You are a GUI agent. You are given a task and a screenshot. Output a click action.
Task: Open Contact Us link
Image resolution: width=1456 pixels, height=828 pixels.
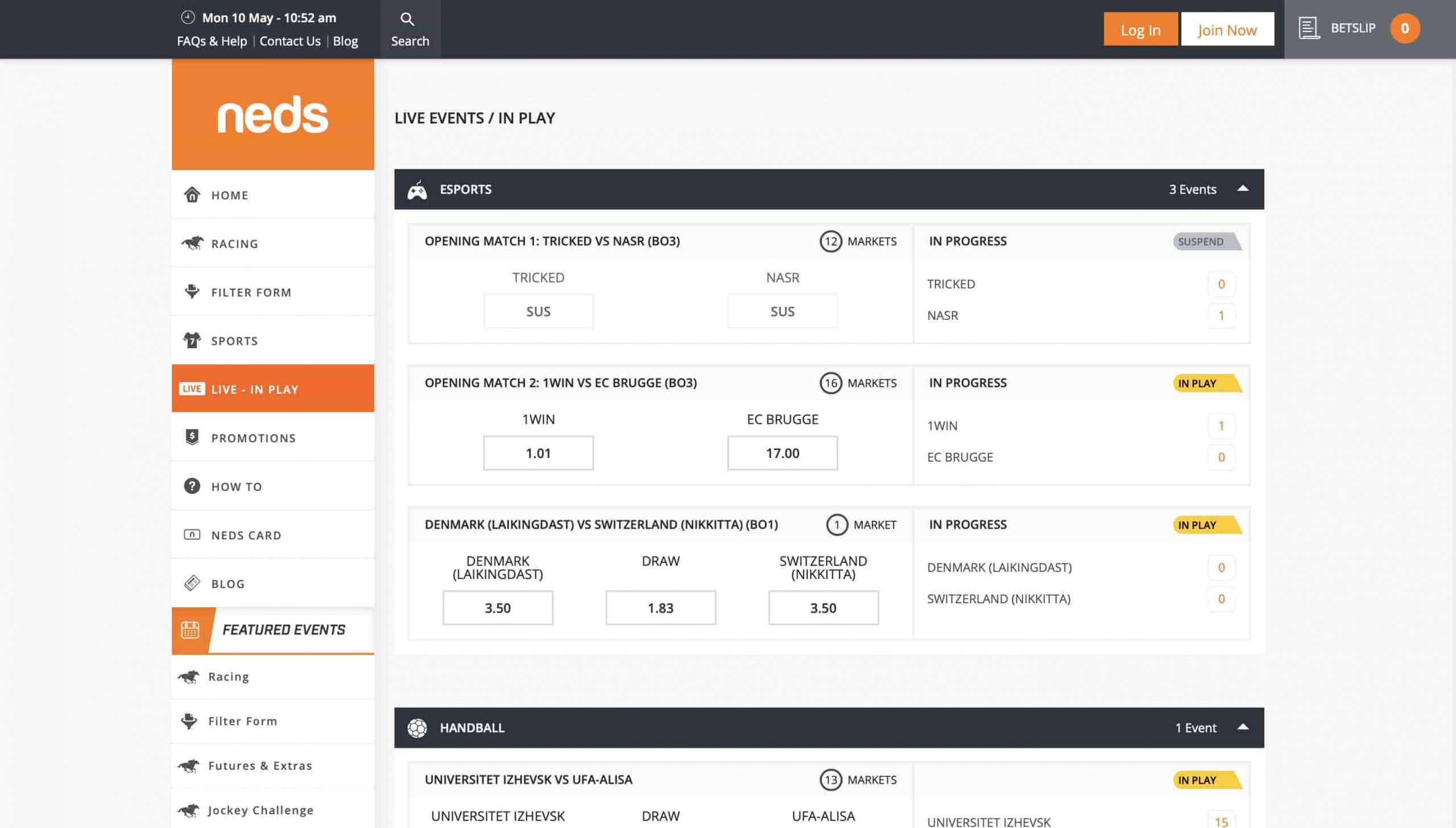click(290, 41)
